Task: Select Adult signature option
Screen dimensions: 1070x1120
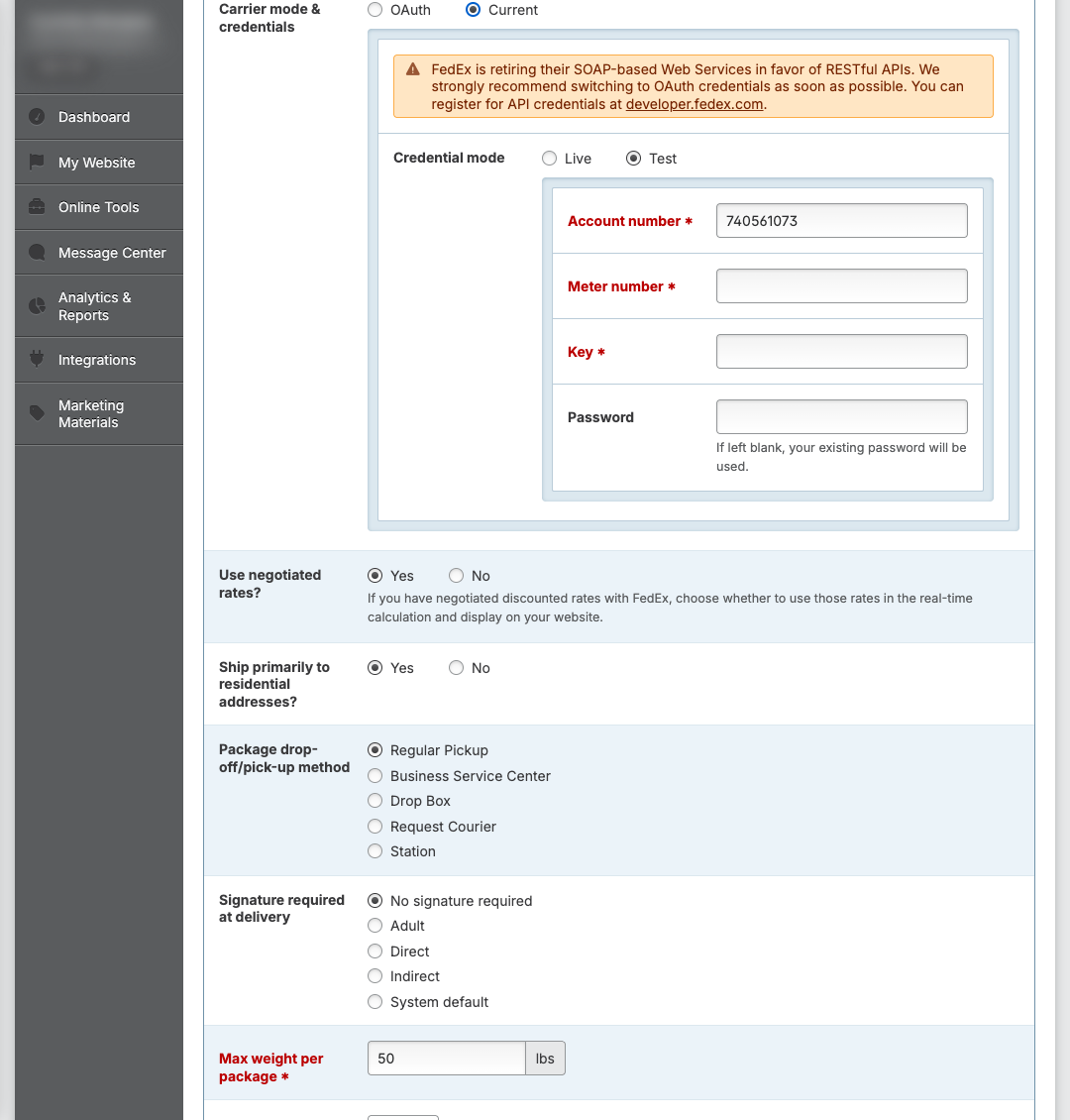Action: [374, 926]
